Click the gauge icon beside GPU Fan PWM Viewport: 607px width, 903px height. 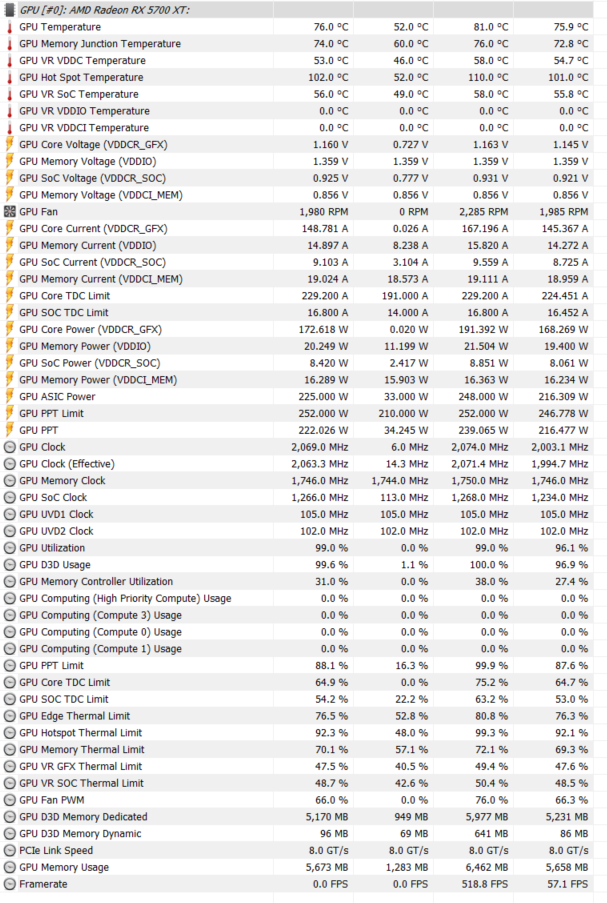click(9, 800)
